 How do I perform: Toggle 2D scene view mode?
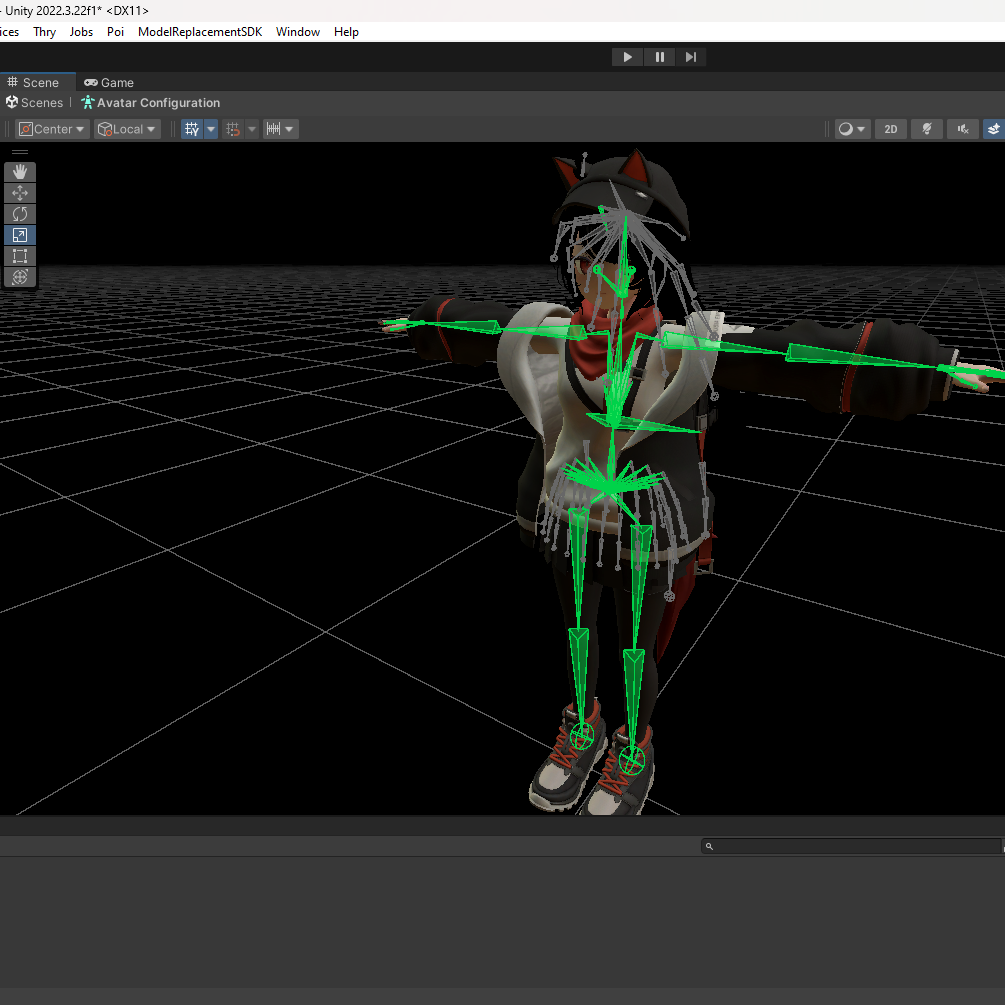(x=890, y=129)
